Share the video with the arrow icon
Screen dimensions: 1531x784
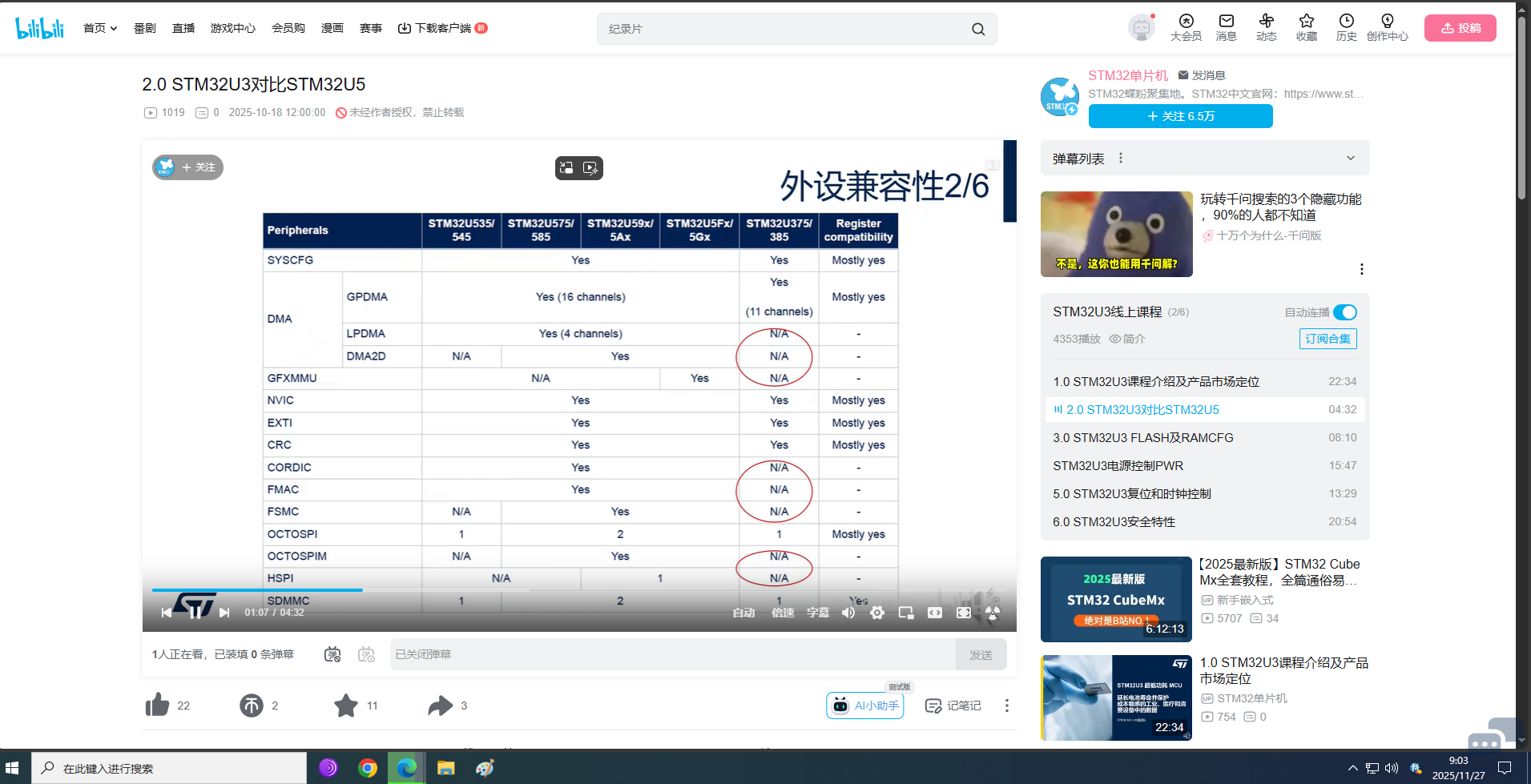[440, 706]
